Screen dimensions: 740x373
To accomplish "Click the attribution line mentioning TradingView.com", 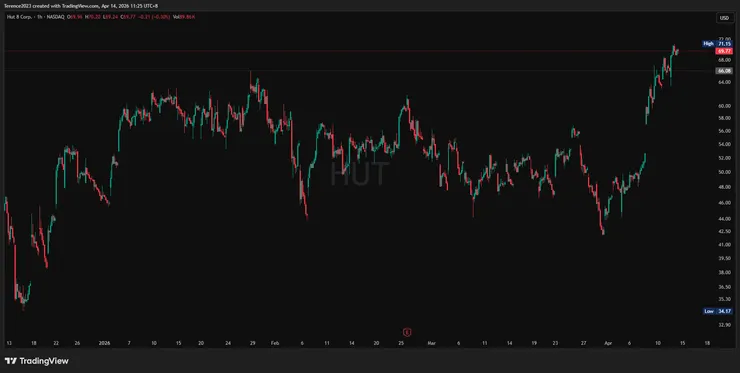I will 81,5.
